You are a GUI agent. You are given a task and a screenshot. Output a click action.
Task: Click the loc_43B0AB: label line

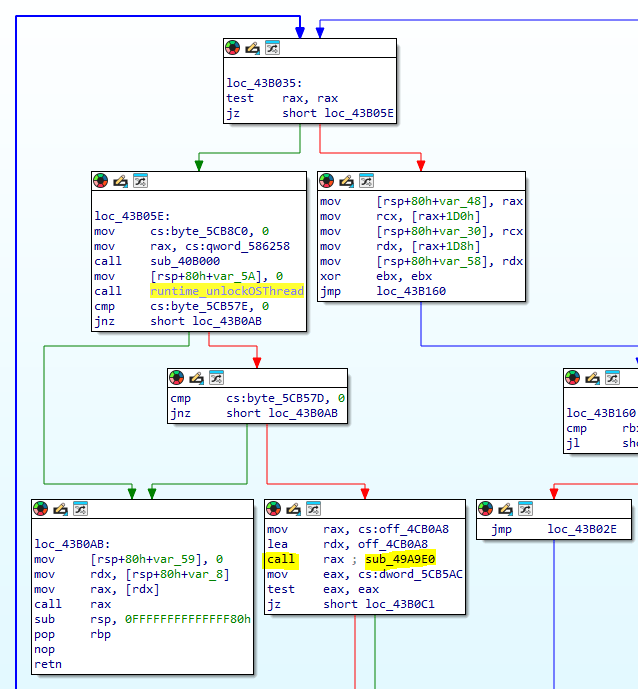point(72,544)
